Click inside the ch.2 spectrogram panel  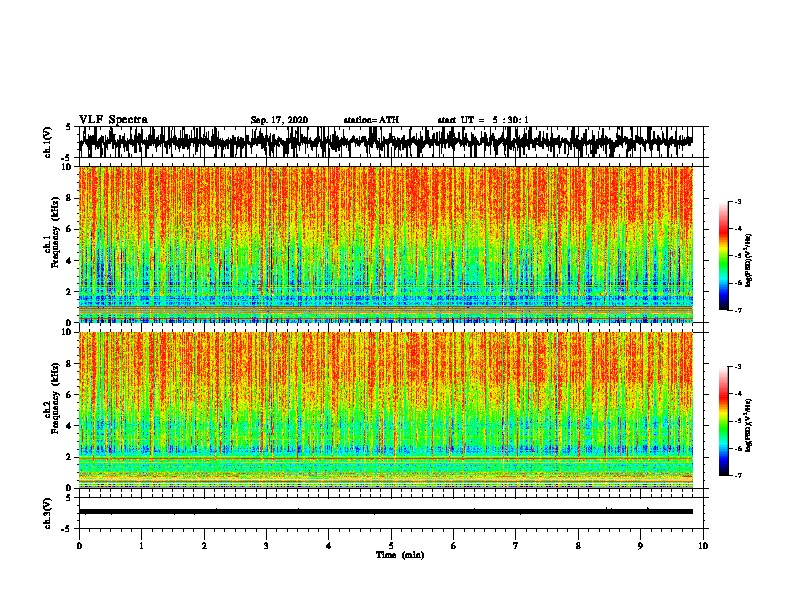386,410
